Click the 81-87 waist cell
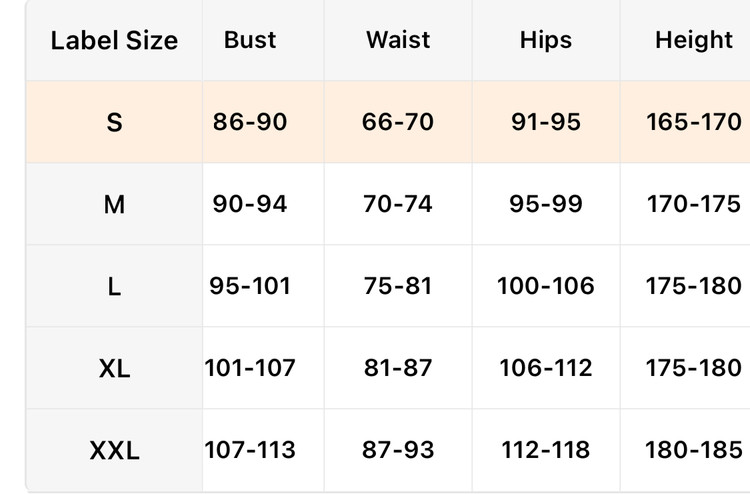The image size is (750, 494). (x=398, y=368)
